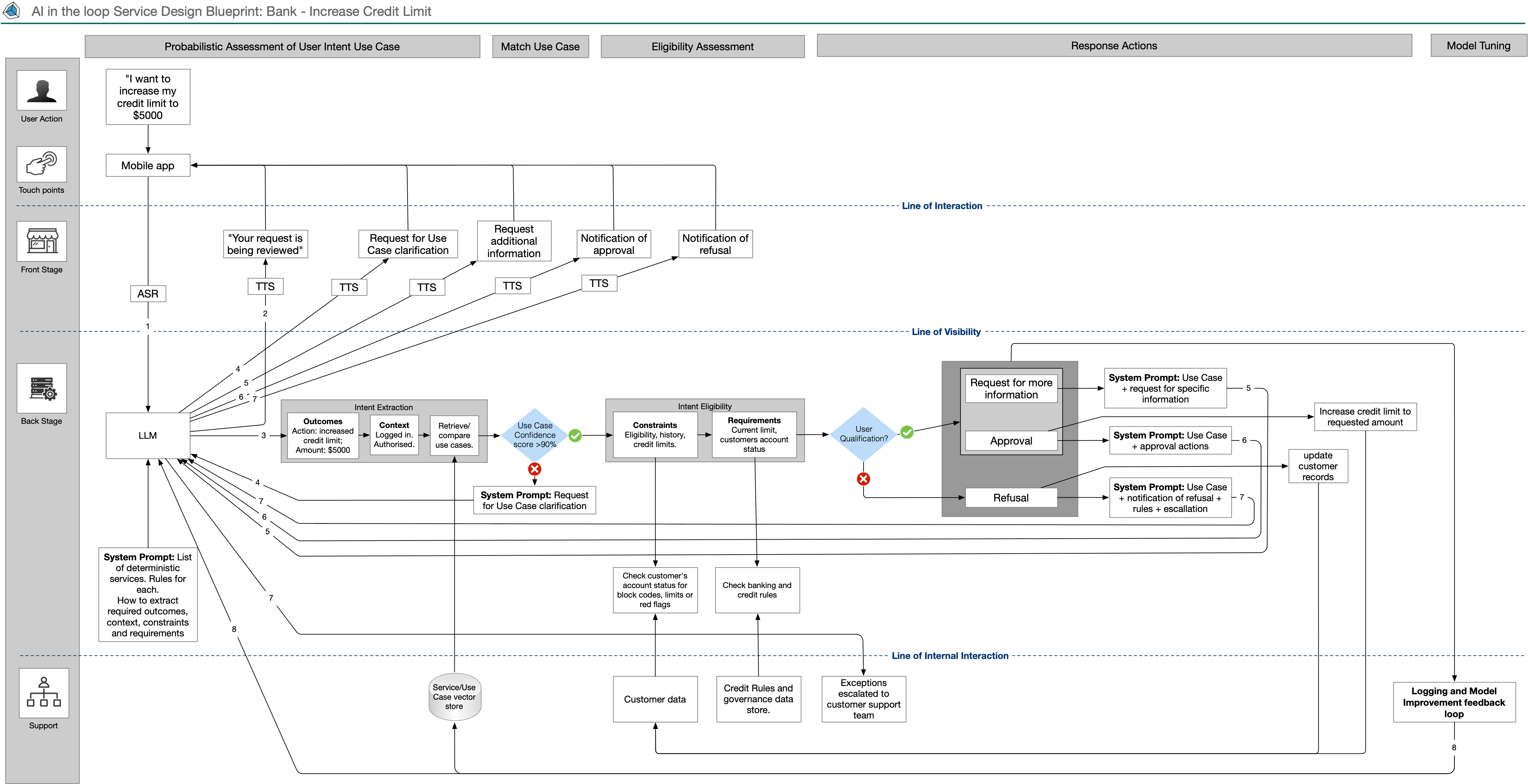Click 'System Prompt: notification of refusal + rules' box
The image size is (1528, 784).
[1170, 498]
